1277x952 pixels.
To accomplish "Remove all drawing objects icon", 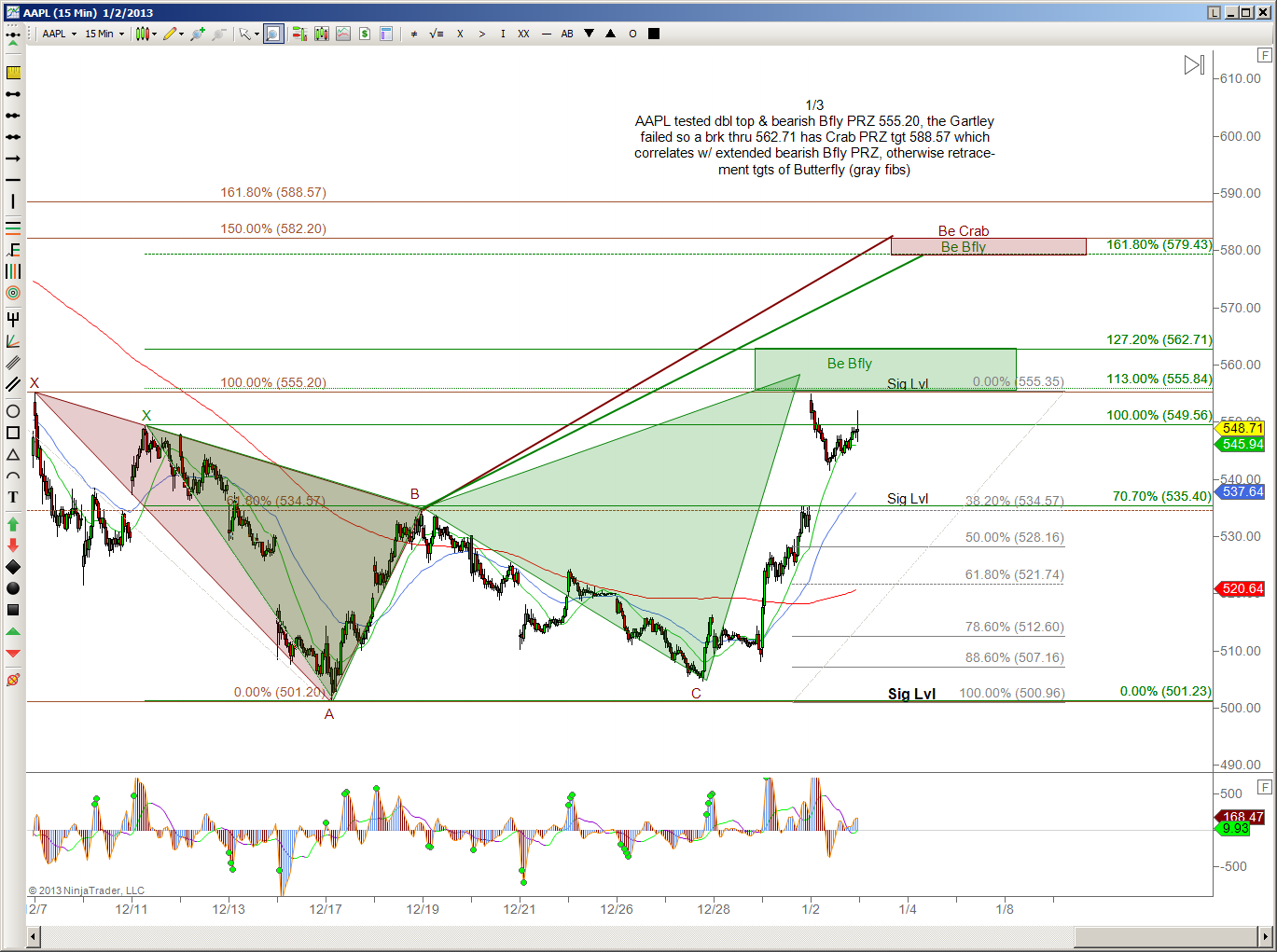I will click(x=13, y=680).
